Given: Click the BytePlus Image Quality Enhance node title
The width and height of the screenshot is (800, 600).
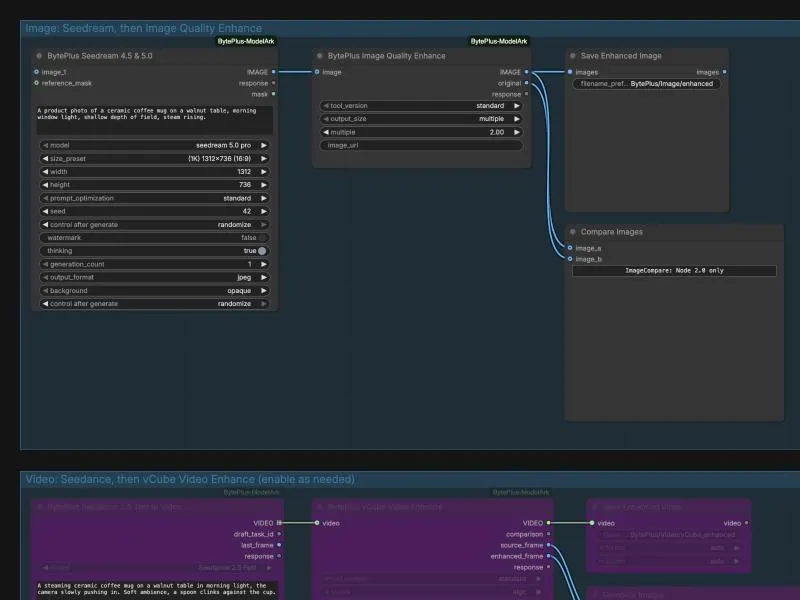Looking at the screenshot, I should click(x=386, y=56).
